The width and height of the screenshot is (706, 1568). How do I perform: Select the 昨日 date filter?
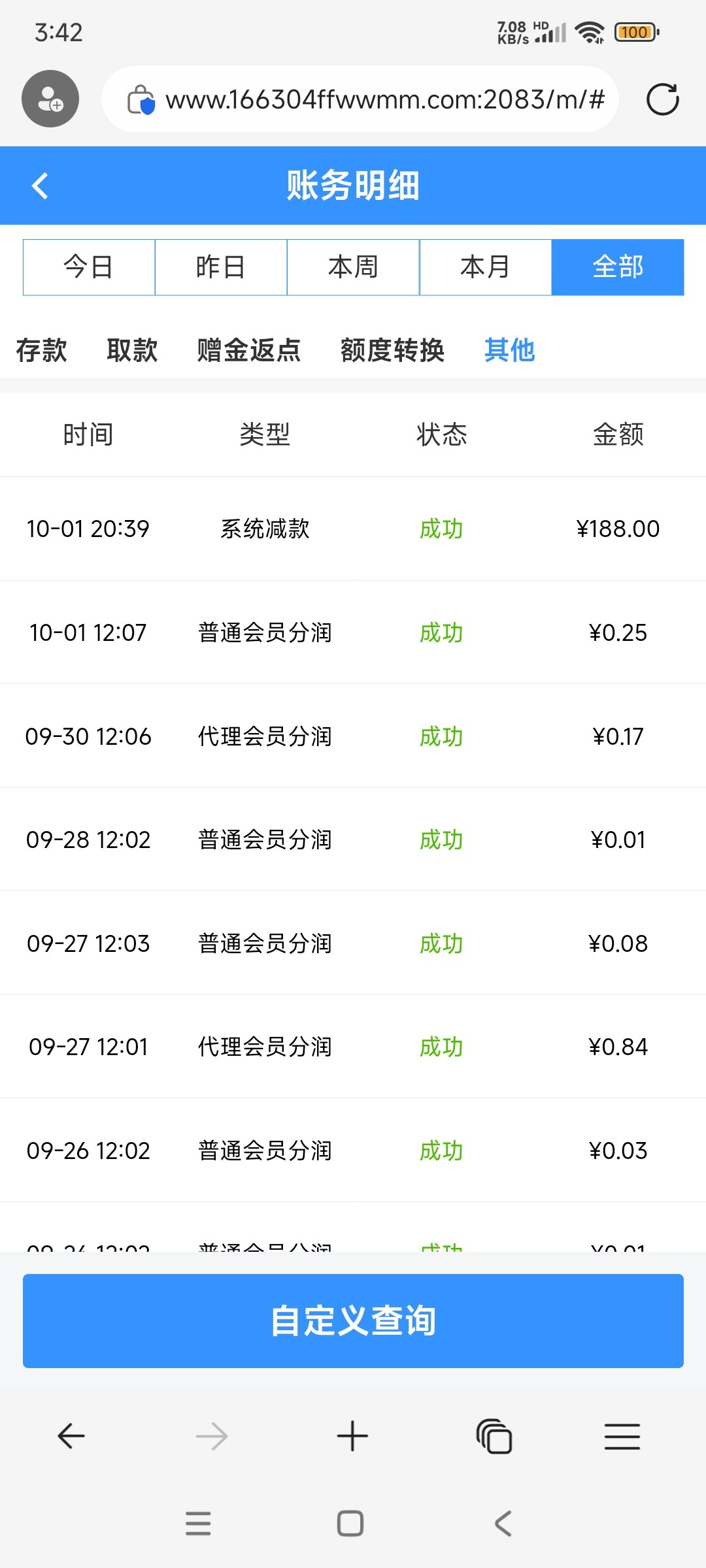(221, 267)
